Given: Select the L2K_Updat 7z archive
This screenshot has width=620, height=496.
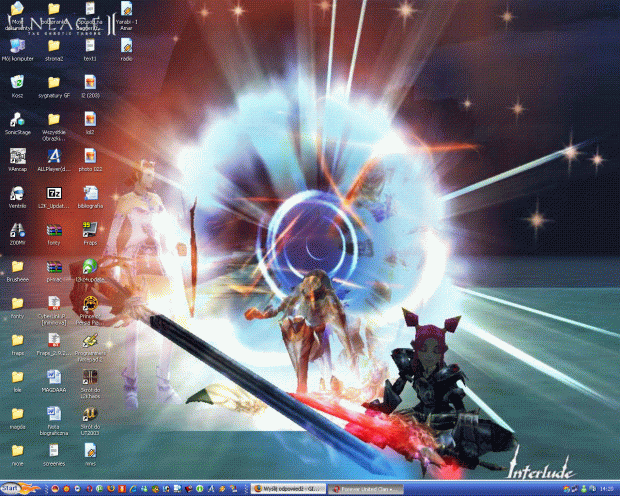Looking at the screenshot, I should click(x=54, y=193).
